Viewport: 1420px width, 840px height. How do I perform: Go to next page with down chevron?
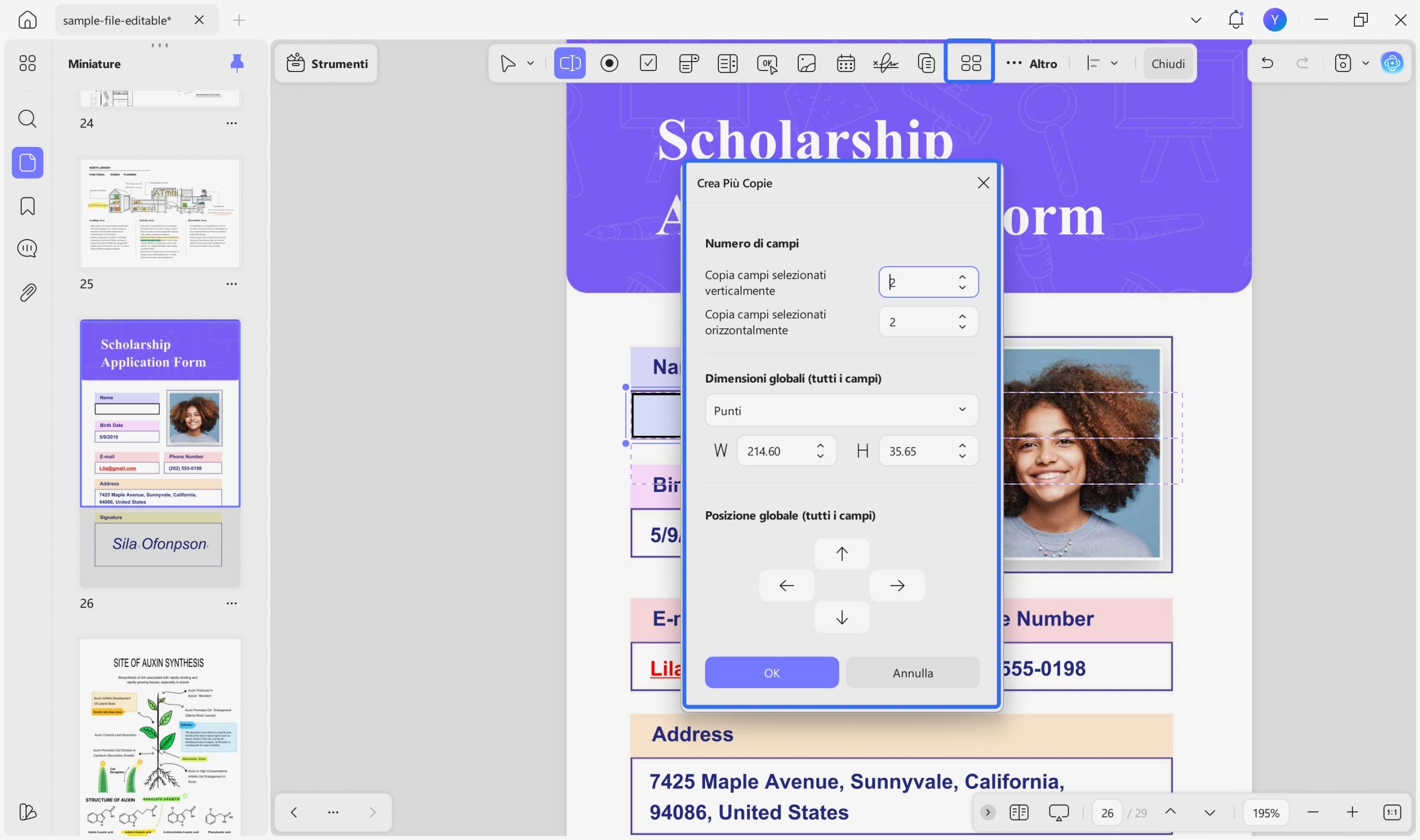[1209, 812]
